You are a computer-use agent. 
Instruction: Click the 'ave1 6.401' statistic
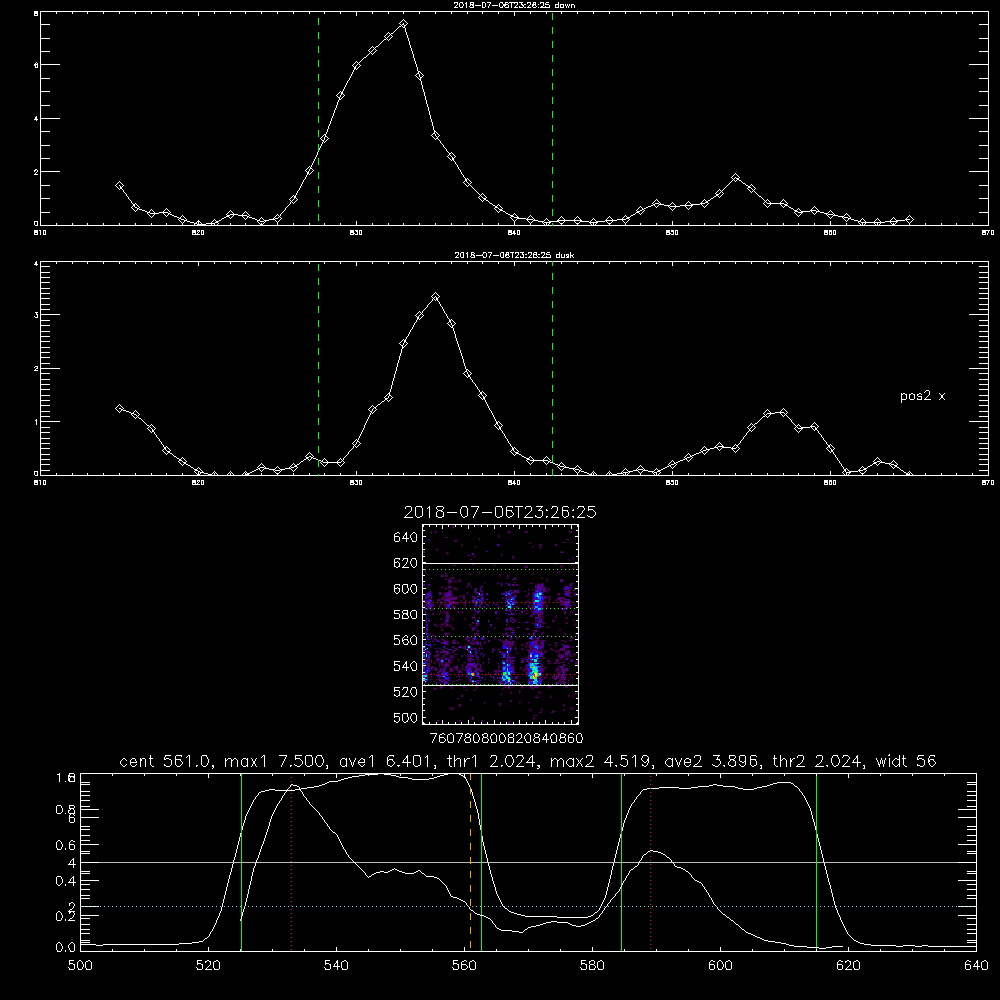pos(385,761)
